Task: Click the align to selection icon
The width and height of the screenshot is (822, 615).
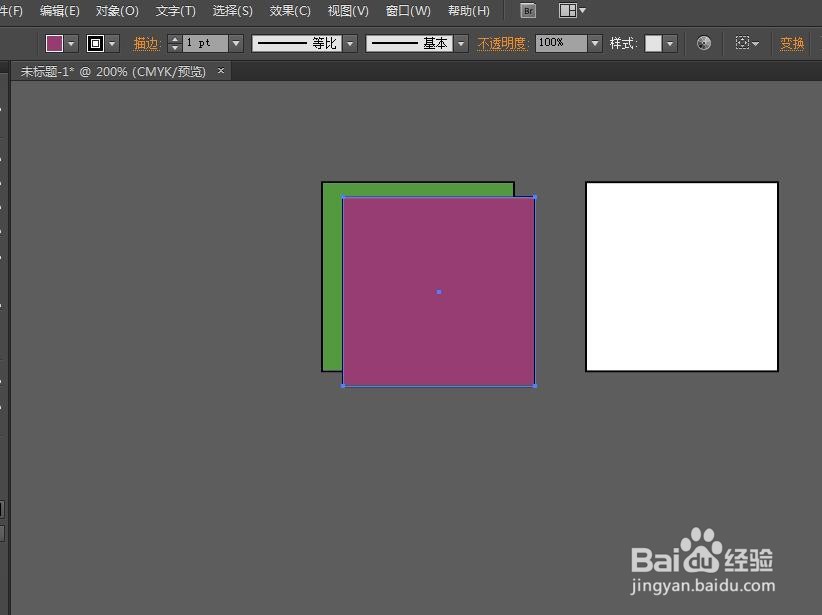Action: point(743,43)
